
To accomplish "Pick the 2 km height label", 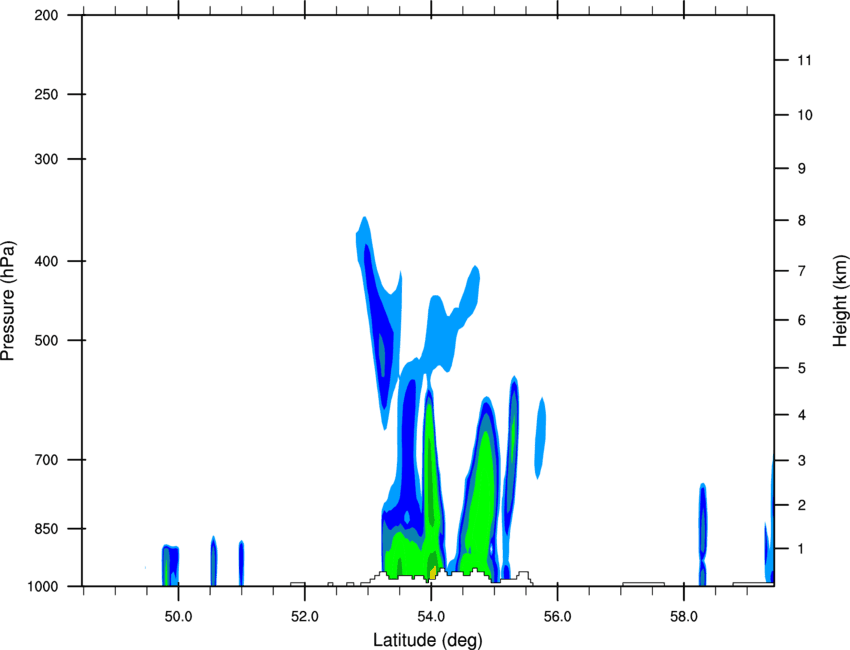I will point(802,505).
